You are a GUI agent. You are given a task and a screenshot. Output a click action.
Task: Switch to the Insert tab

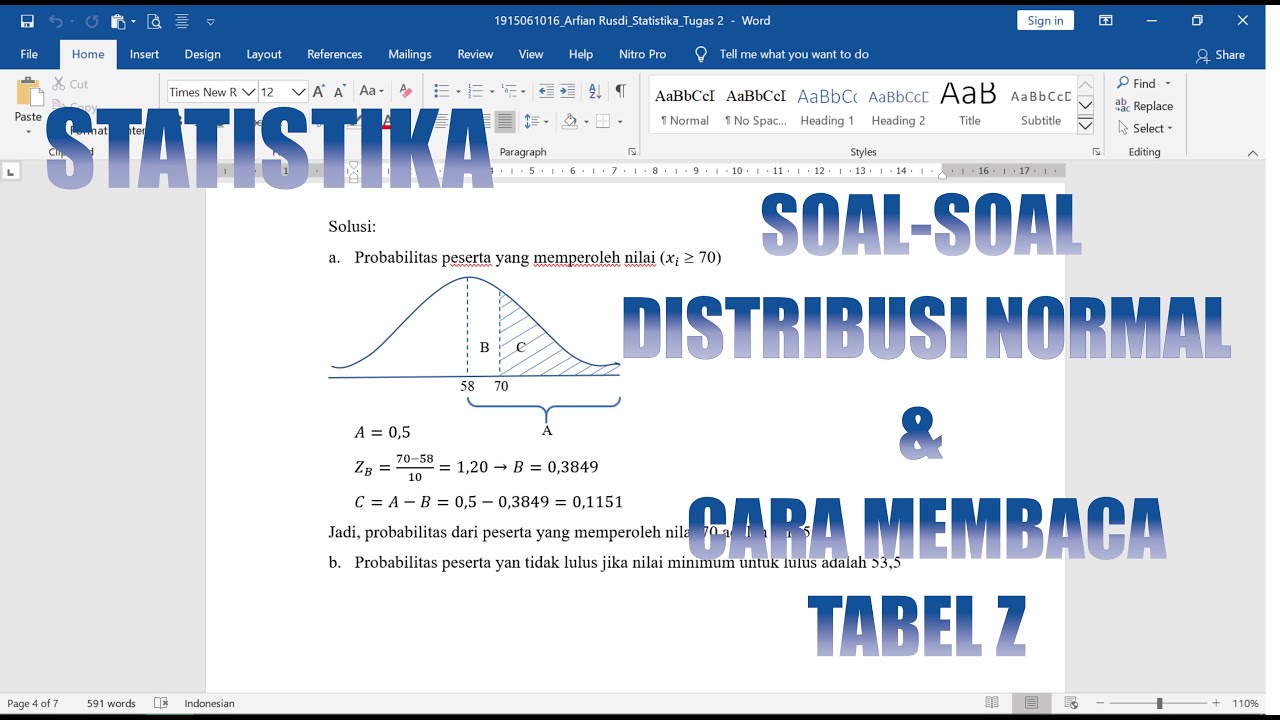[144, 54]
